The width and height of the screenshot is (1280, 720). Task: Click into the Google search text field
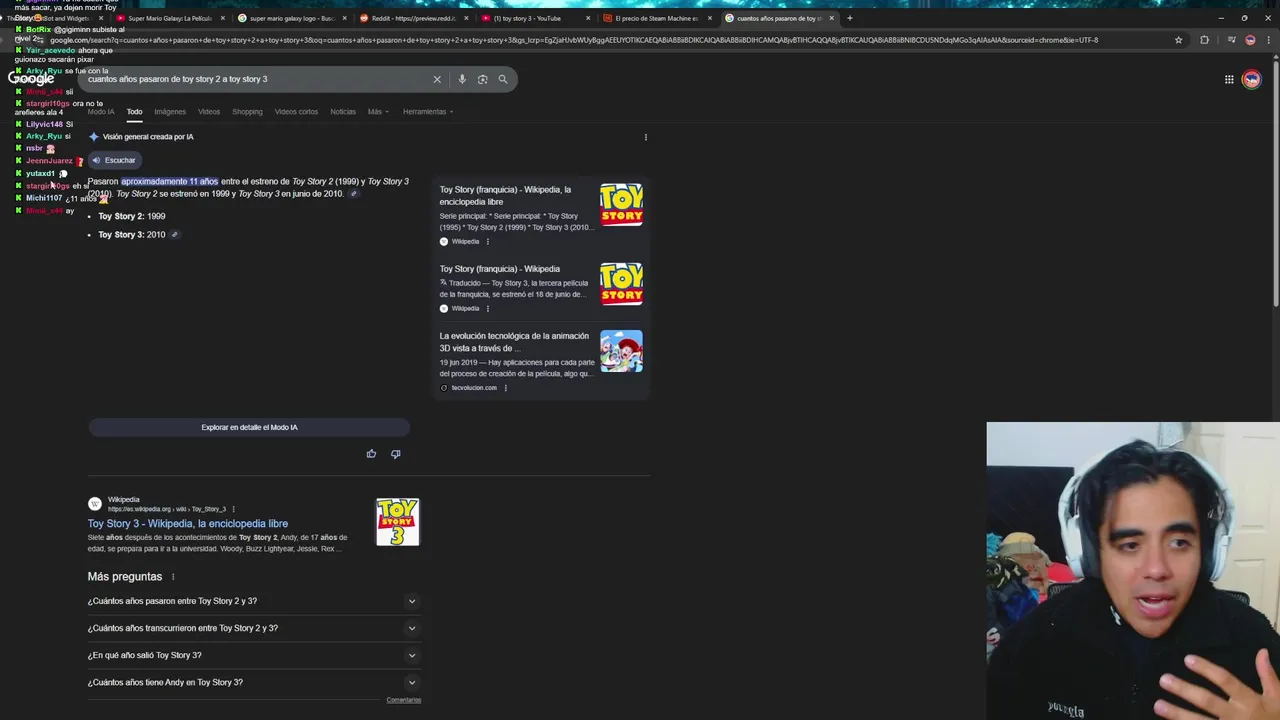pyautogui.click(x=255, y=79)
